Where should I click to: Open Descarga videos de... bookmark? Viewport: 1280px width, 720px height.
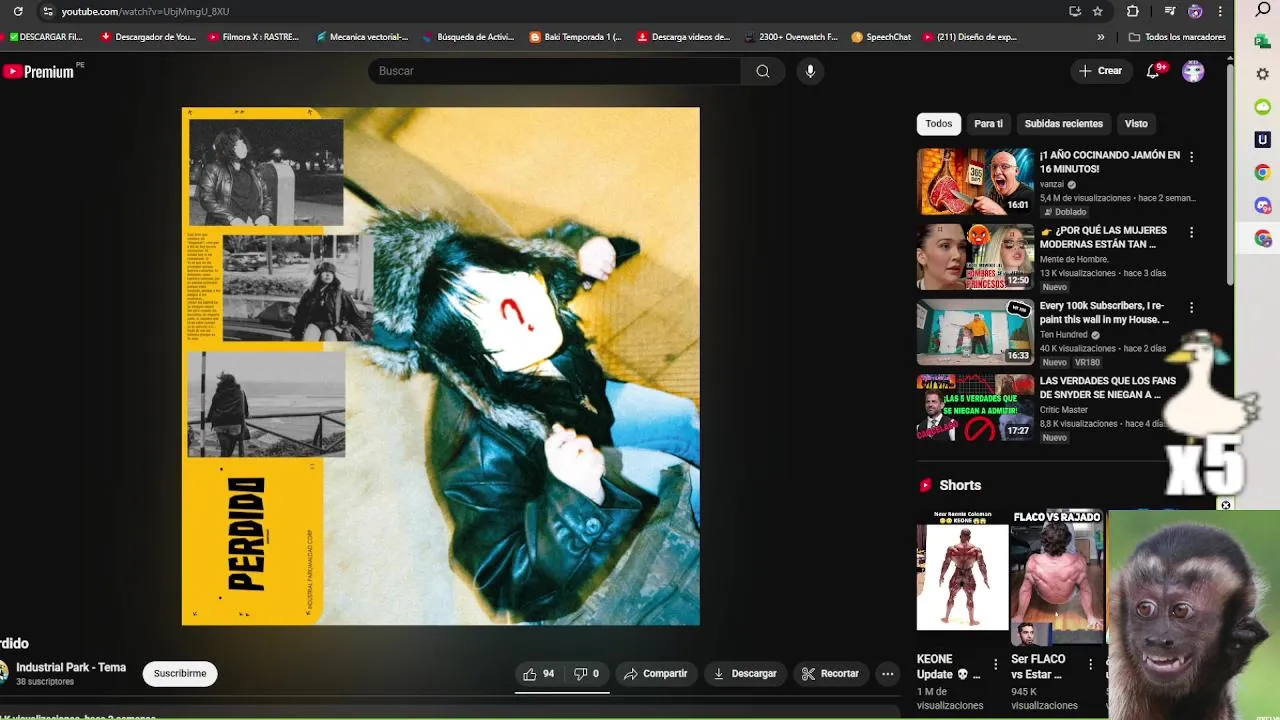tap(683, 37)
